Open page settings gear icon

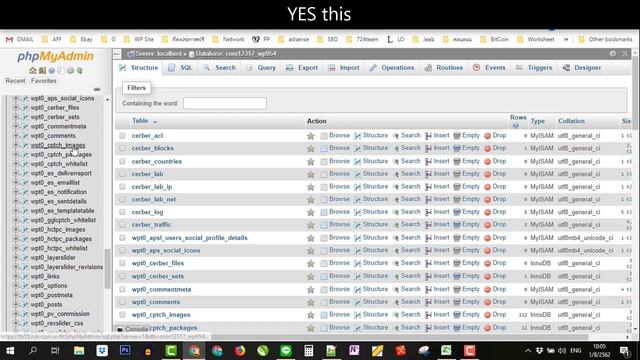pos(612,53)
